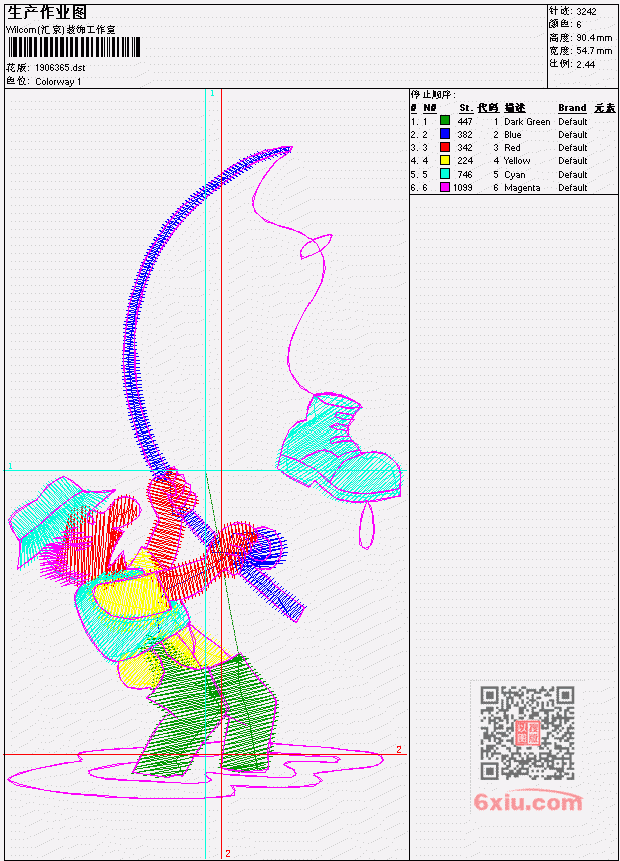620x861 pixels.
Task: Click the scale value 2.44
Action: (x=585, y=64)
